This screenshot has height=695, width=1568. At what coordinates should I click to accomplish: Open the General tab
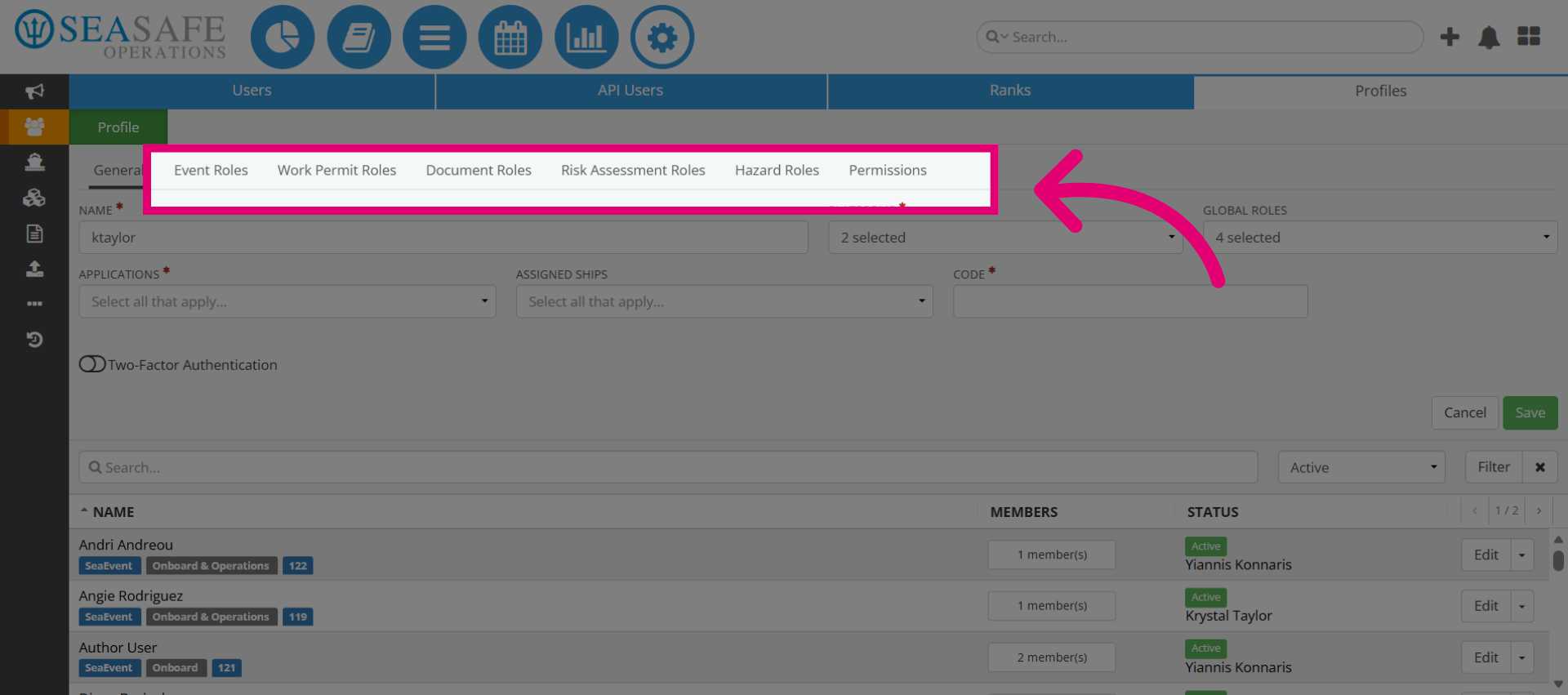tap(117, 170)
